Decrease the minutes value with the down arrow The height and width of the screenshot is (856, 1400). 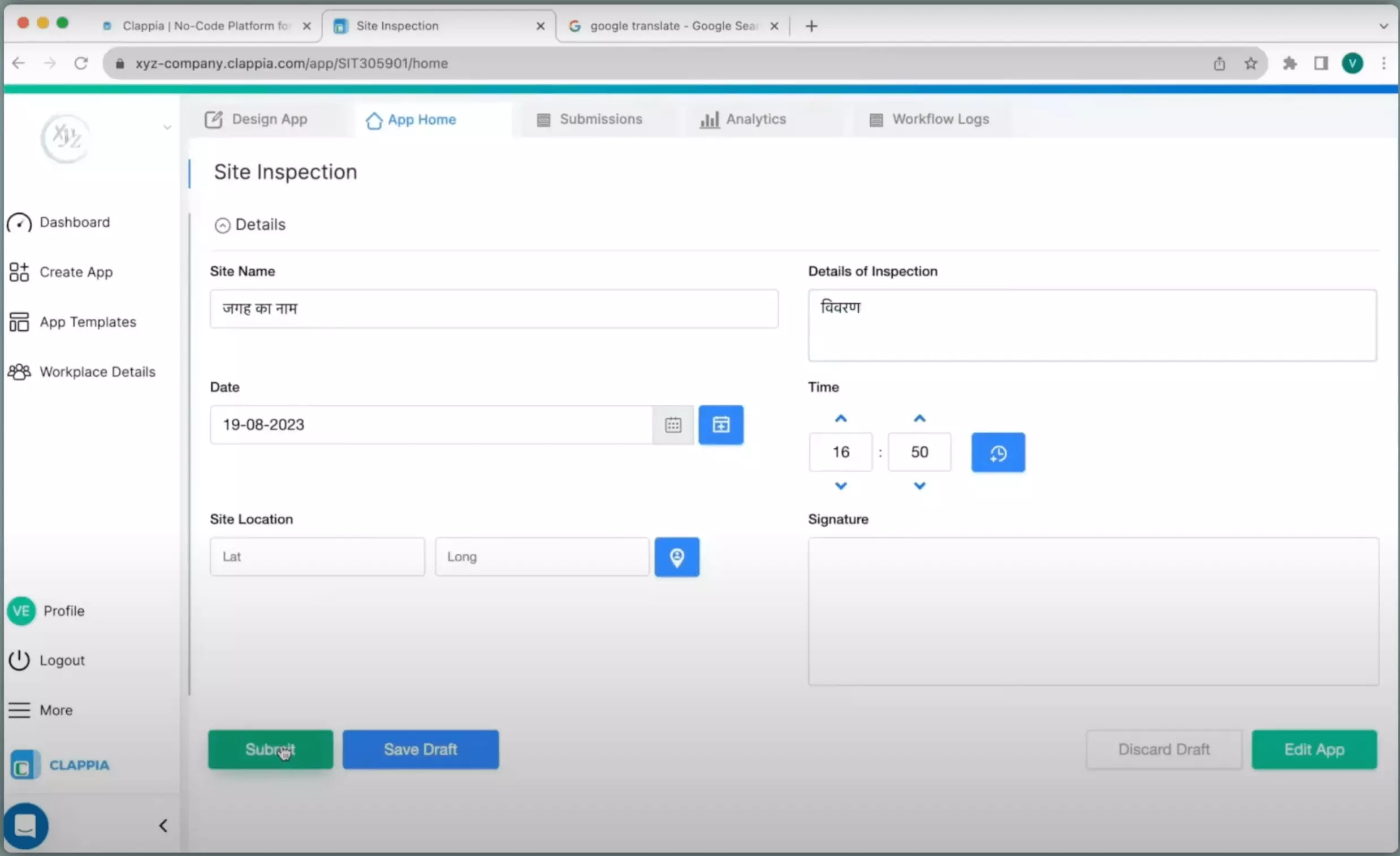pos(919,486)
